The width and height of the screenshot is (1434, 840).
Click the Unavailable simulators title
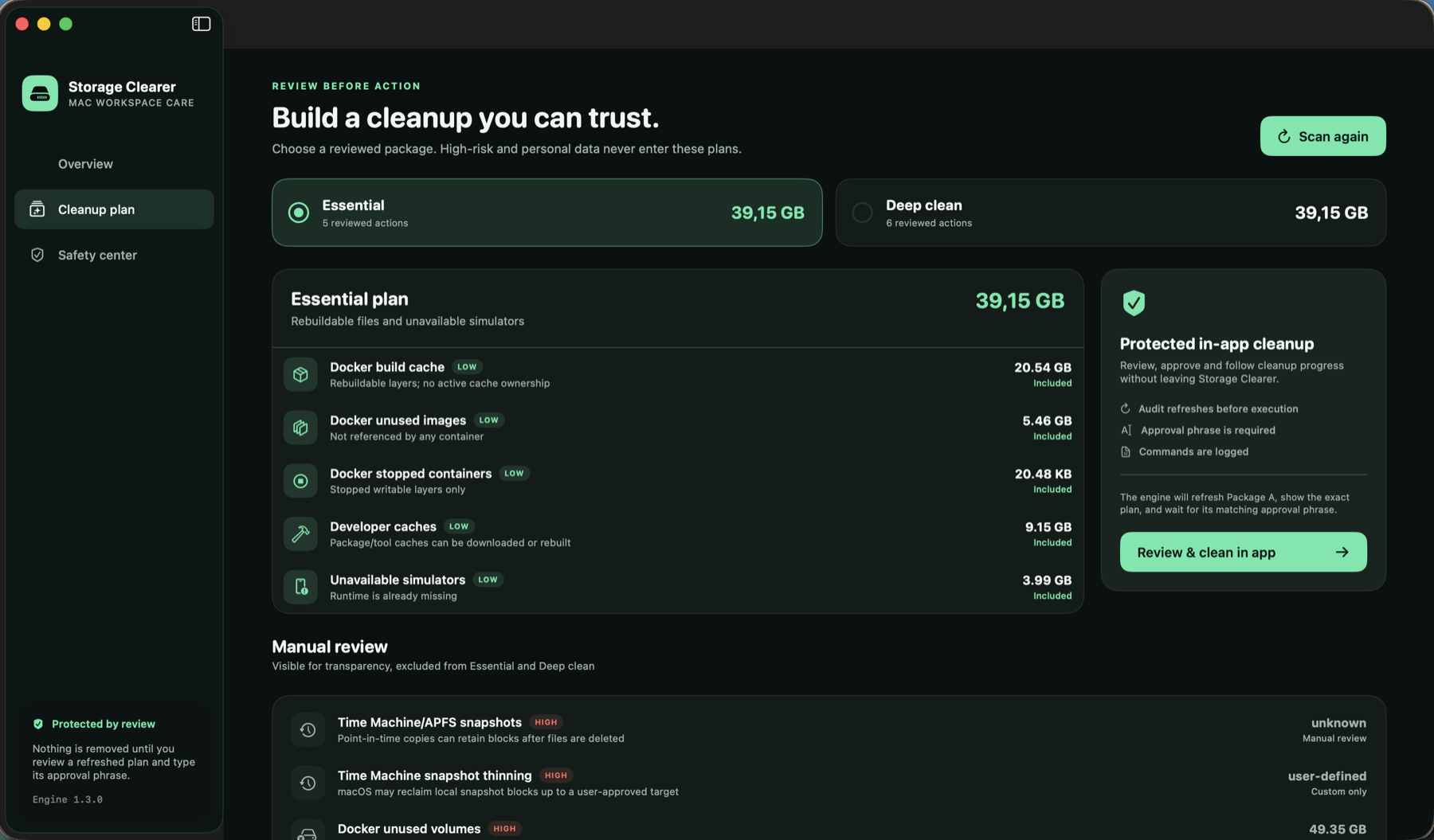[398, 580]
